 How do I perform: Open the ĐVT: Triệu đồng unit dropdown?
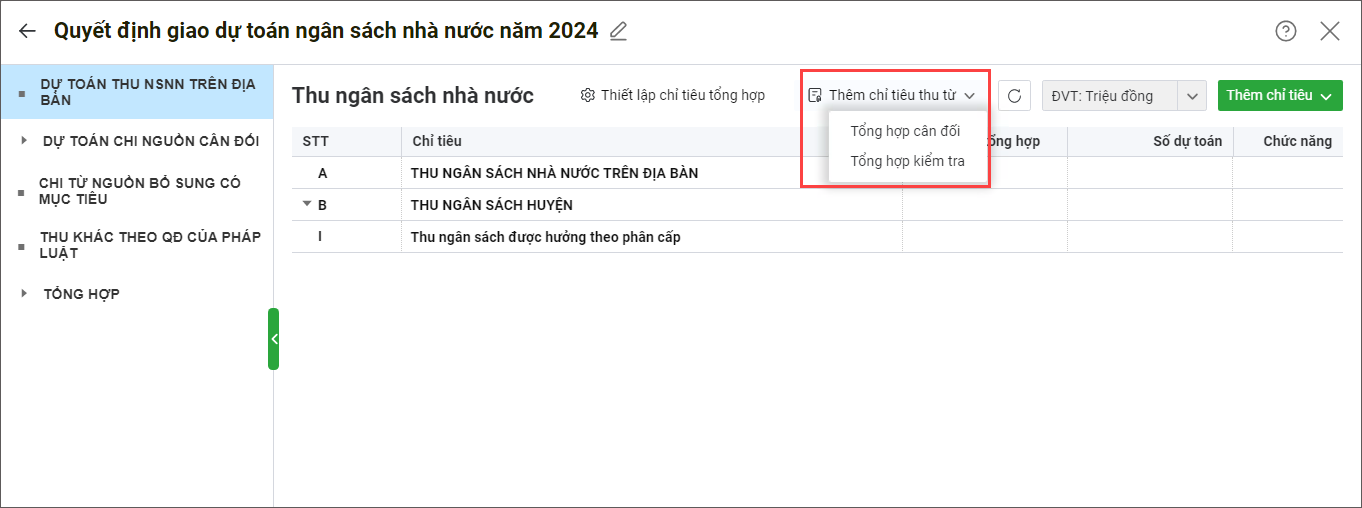pos(1191,96)
